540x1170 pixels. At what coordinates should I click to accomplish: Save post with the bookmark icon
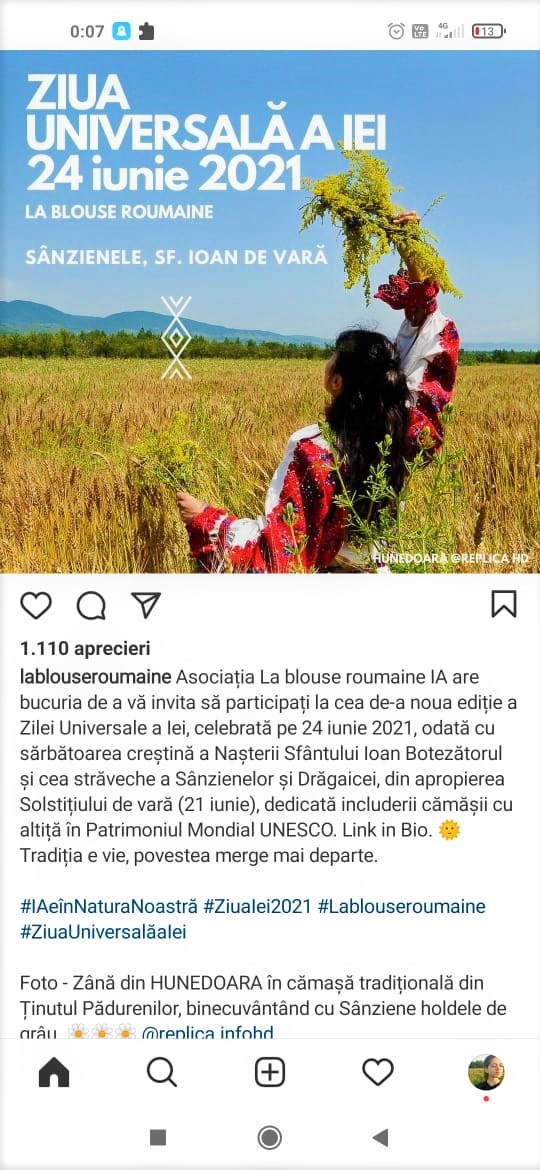(504, 604)
